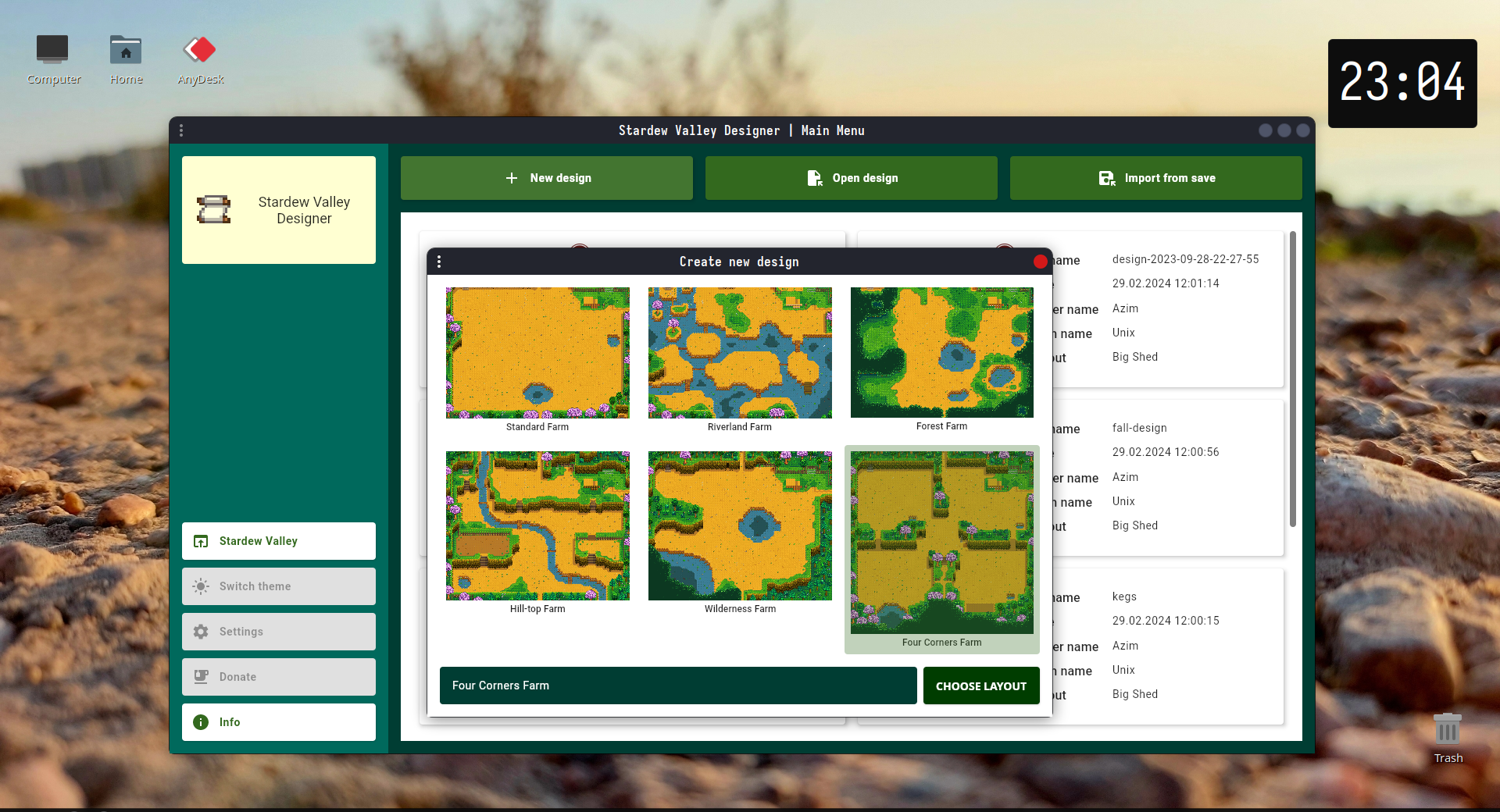1500x812 pixels.
Task: Click the Four Corners Farm name field
Action: [x=678, y=686]
